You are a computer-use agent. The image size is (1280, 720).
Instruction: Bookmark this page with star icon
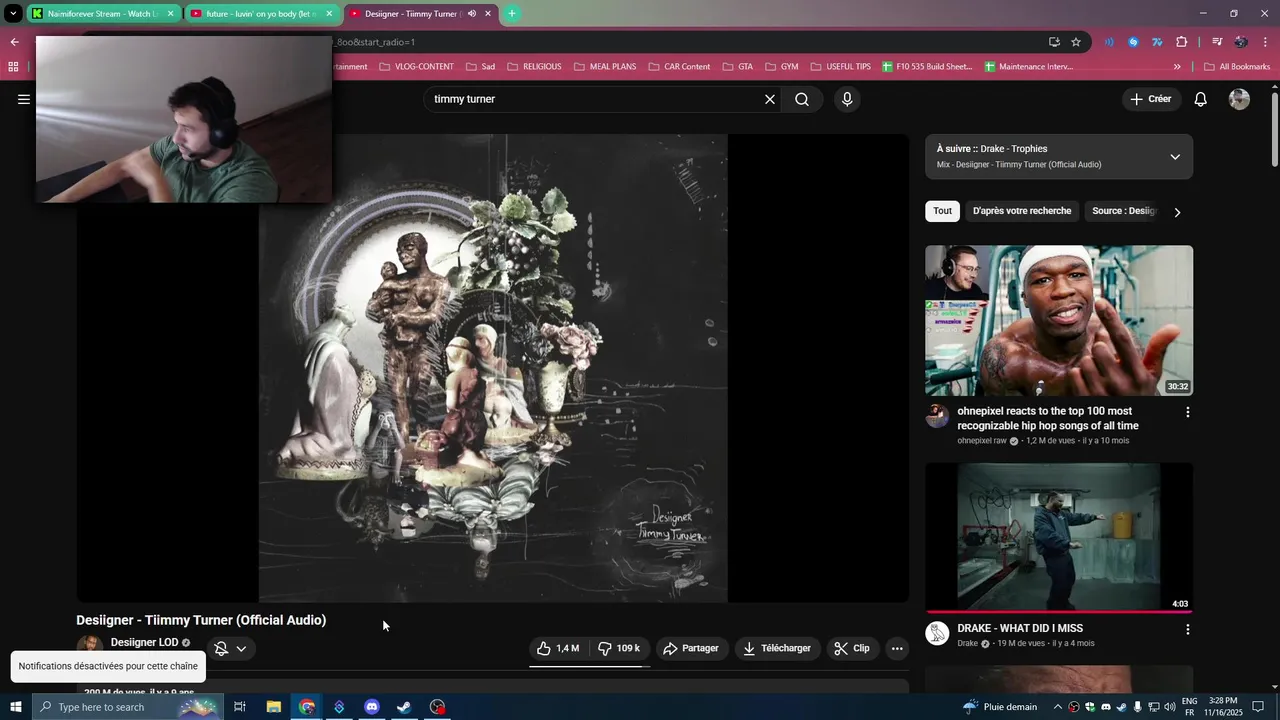(x=1076, y=42)
